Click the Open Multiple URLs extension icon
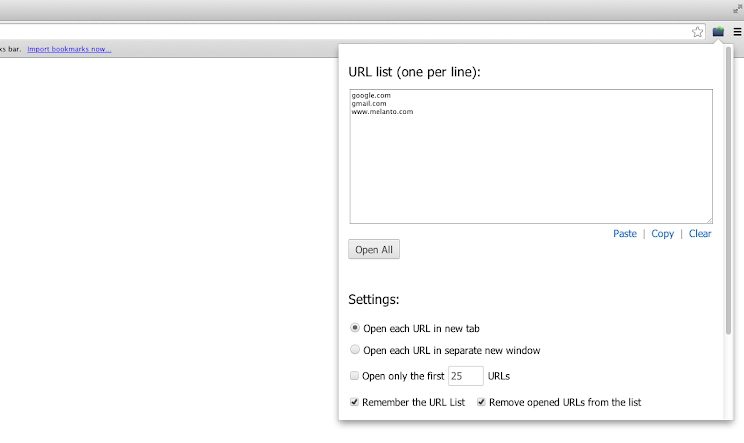744x443 pixels. [718, 32]
